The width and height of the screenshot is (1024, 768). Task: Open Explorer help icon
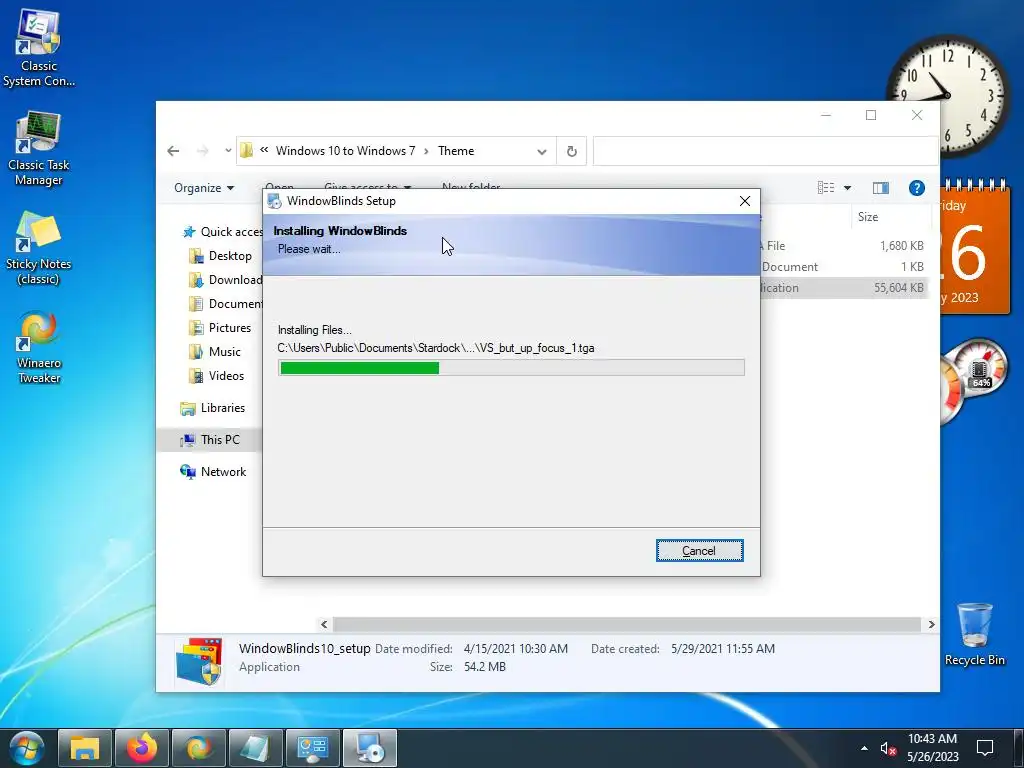[916, 188]
